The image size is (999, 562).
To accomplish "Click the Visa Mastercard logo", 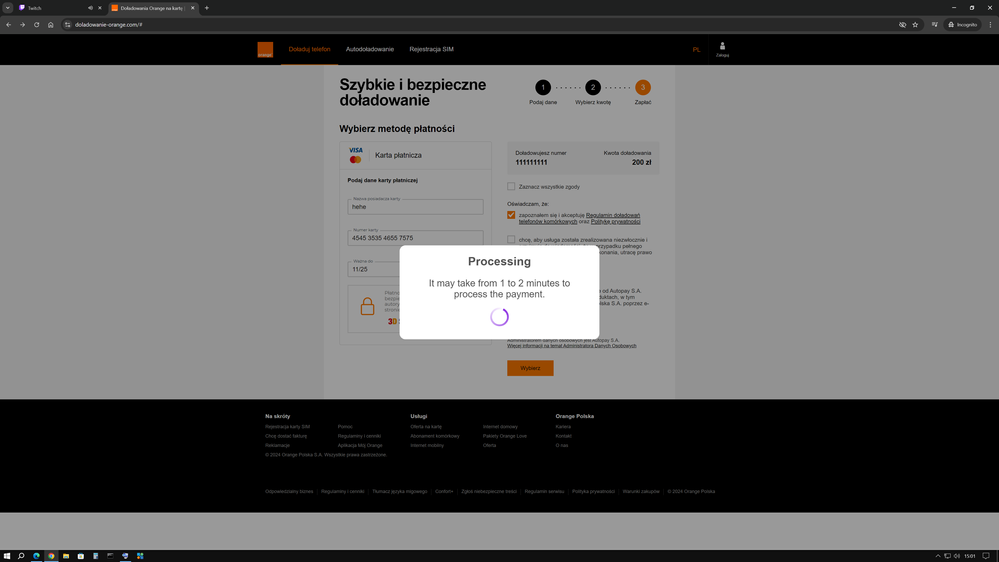I will pyautogui.click(x=356, y=155).
